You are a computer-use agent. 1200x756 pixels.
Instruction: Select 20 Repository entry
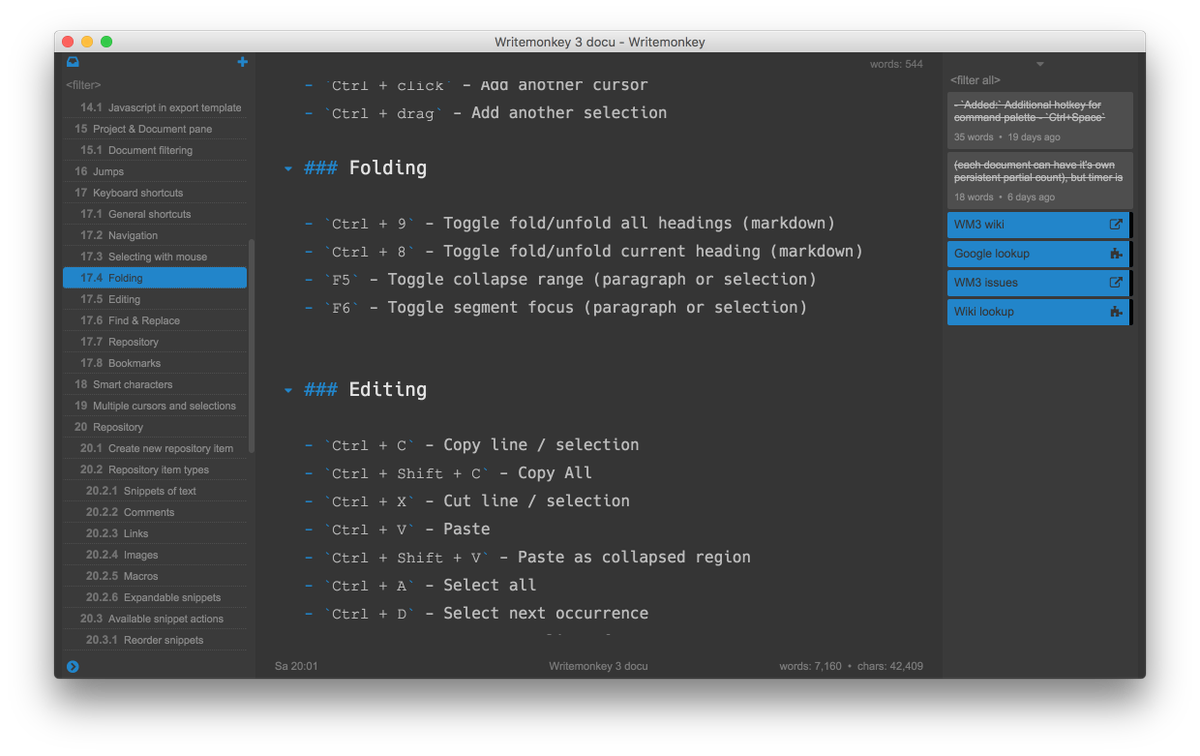pos(155,427)
